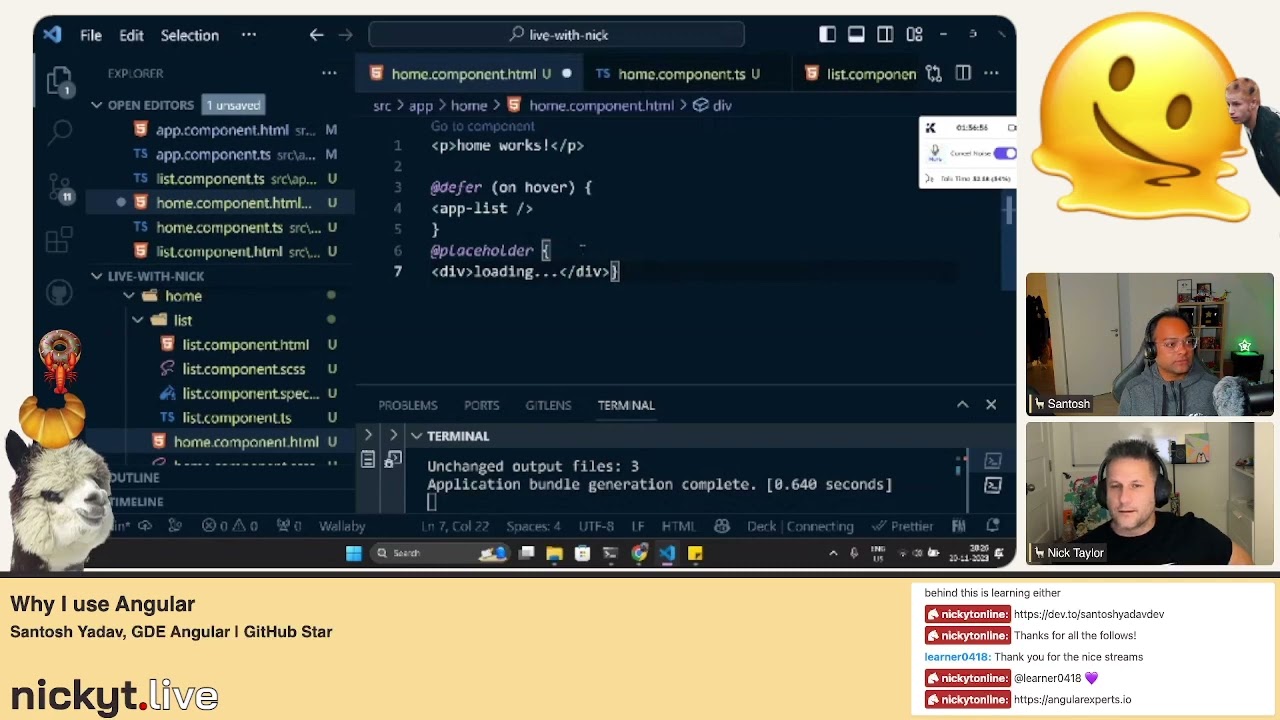Image resolution: width=1280 pixels, height=720 pixels.
Task: Click the 'home' breadcrumb folder segment
Action: tap(468, 105)
